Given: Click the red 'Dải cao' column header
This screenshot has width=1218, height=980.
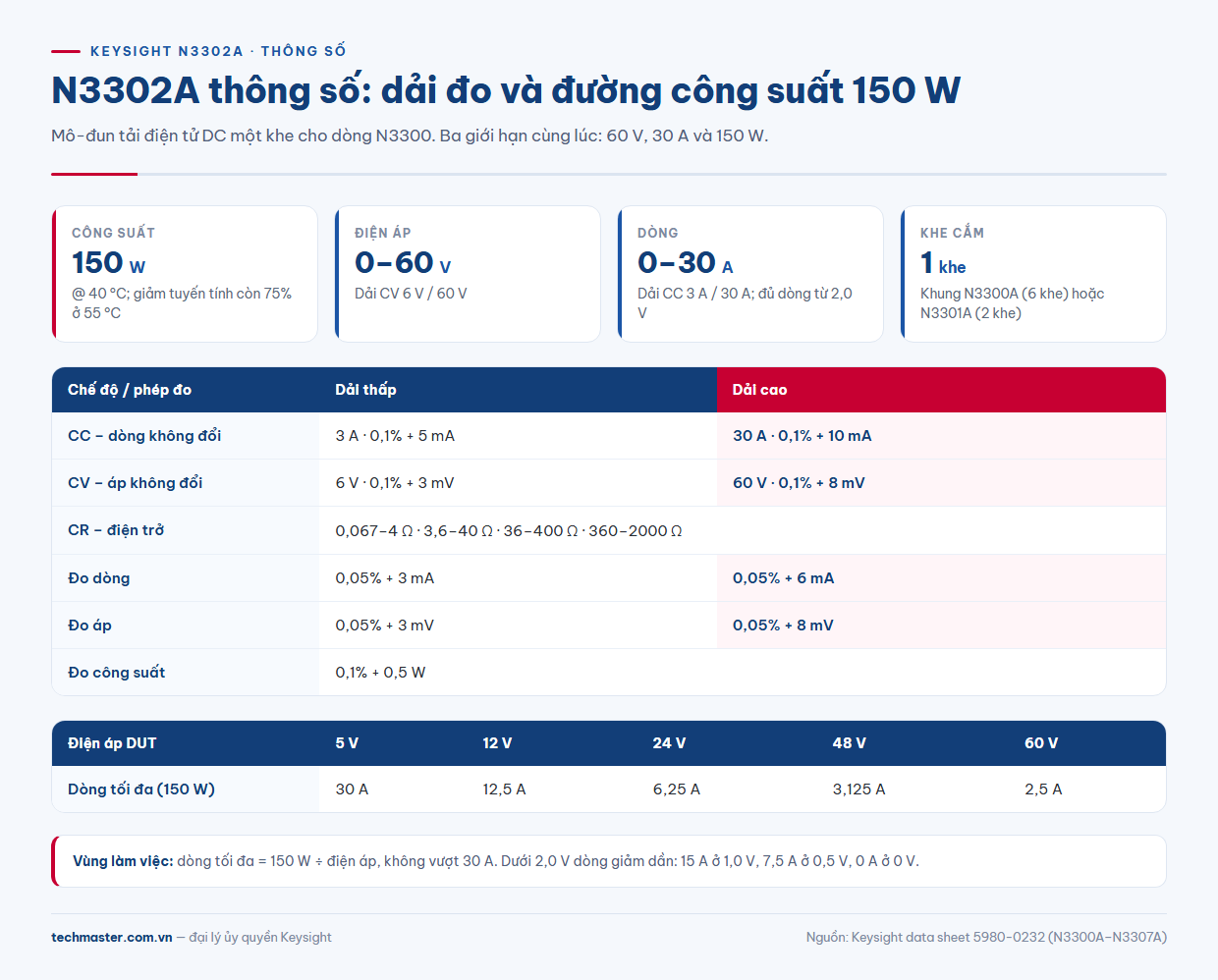Looking at the screenshot, I should (x=941, y=390).
